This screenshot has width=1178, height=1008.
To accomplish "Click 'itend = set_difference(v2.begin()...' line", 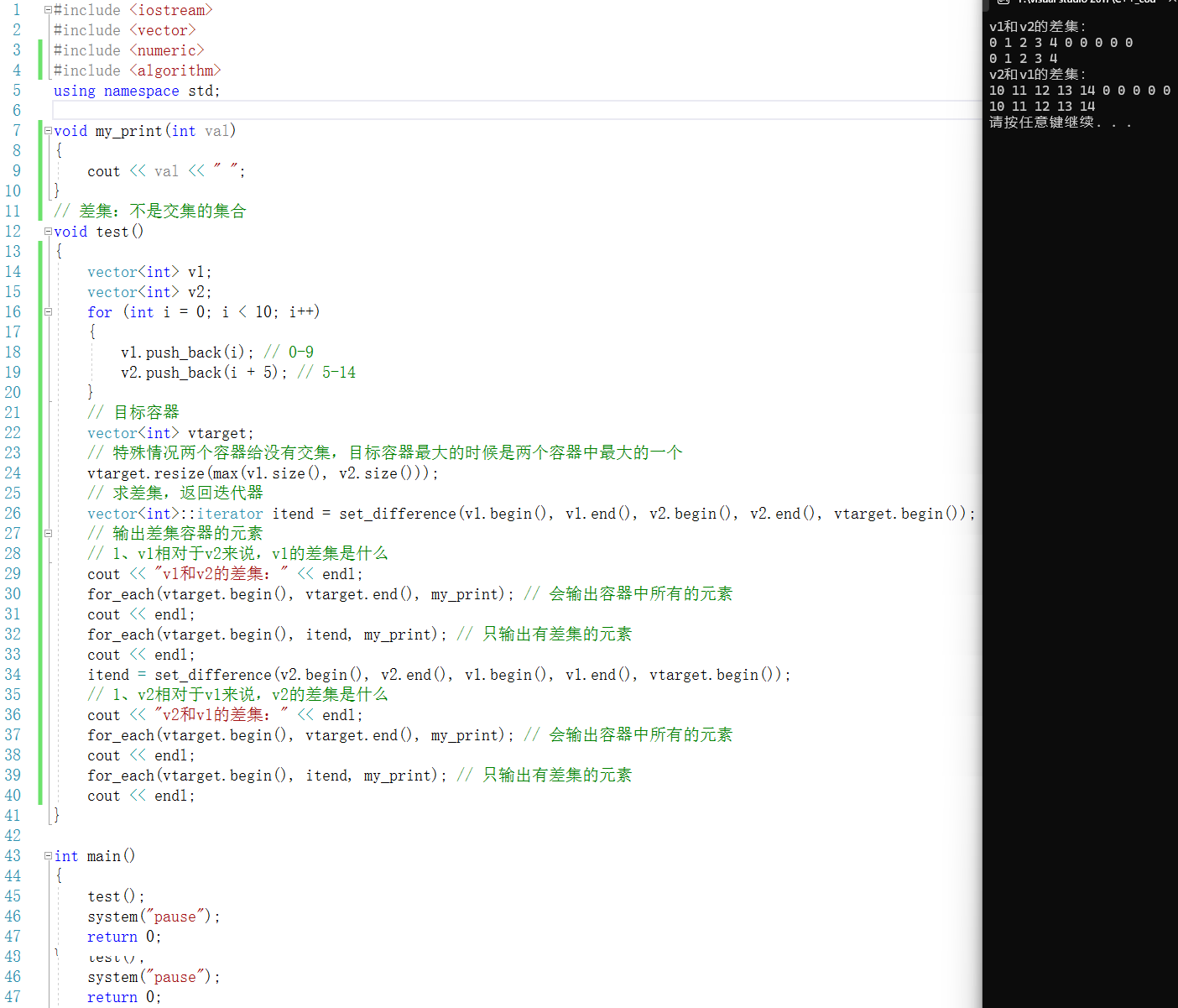I will coord(439,675).
